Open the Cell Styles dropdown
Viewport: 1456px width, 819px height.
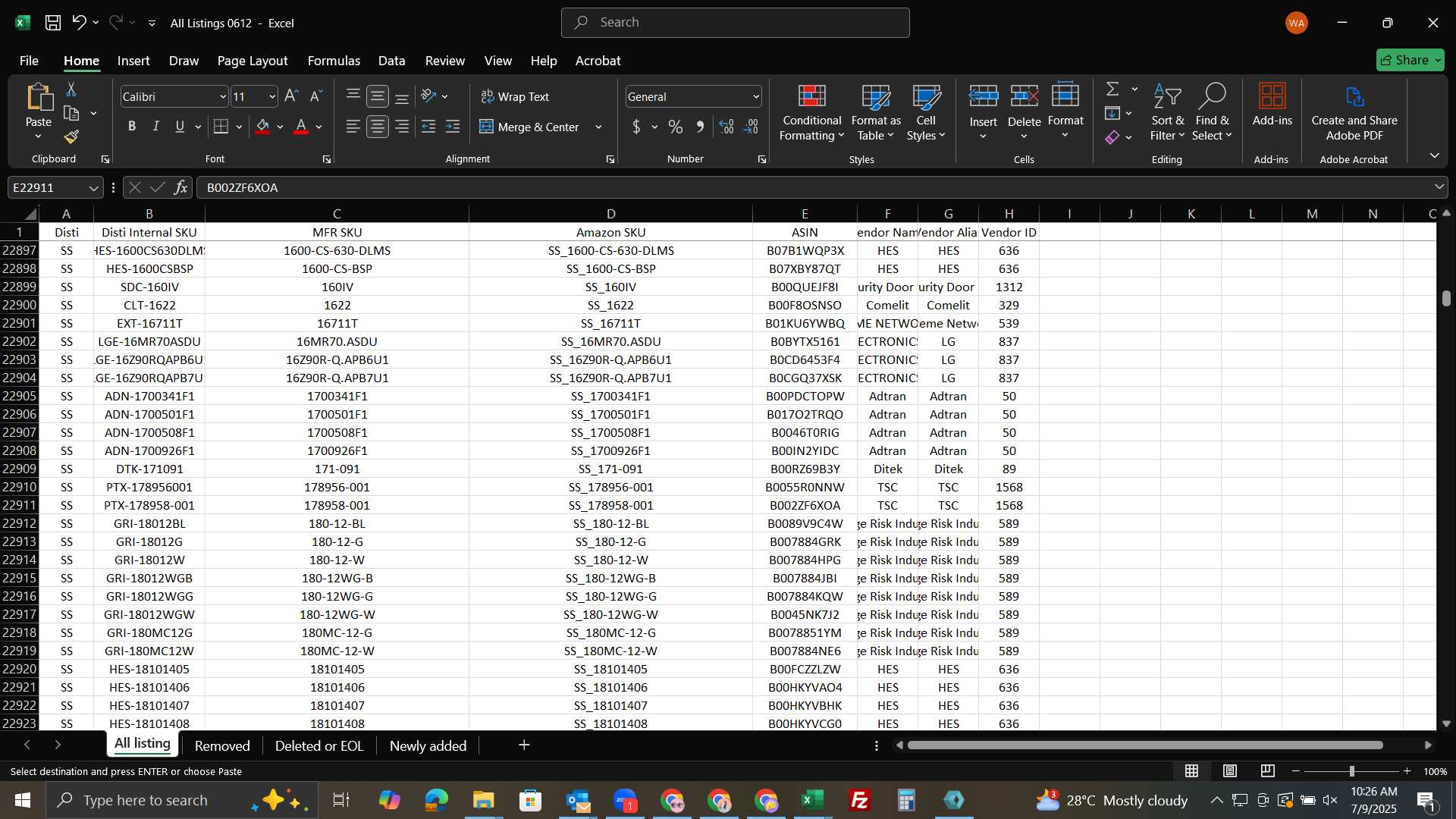[926, 112]
